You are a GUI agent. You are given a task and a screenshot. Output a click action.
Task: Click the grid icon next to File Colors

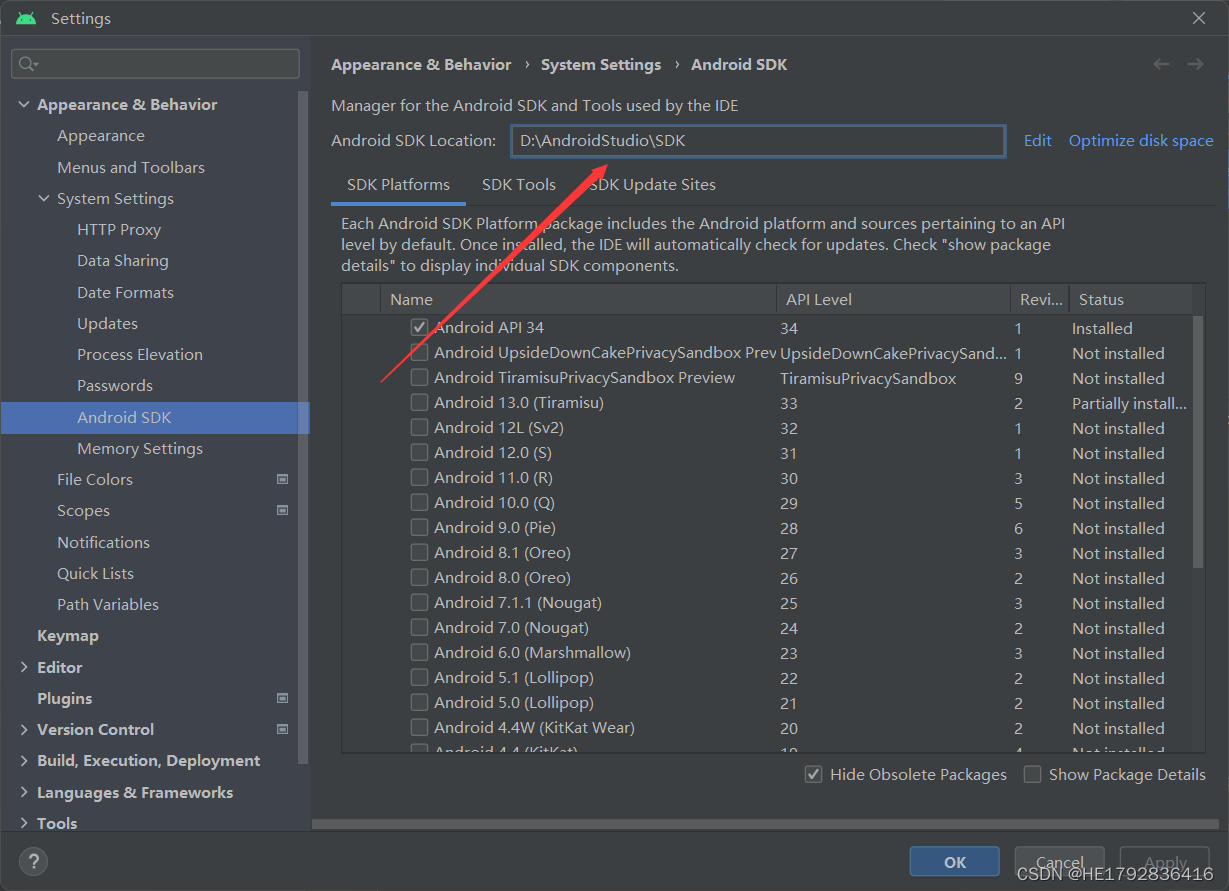(281, 479)
